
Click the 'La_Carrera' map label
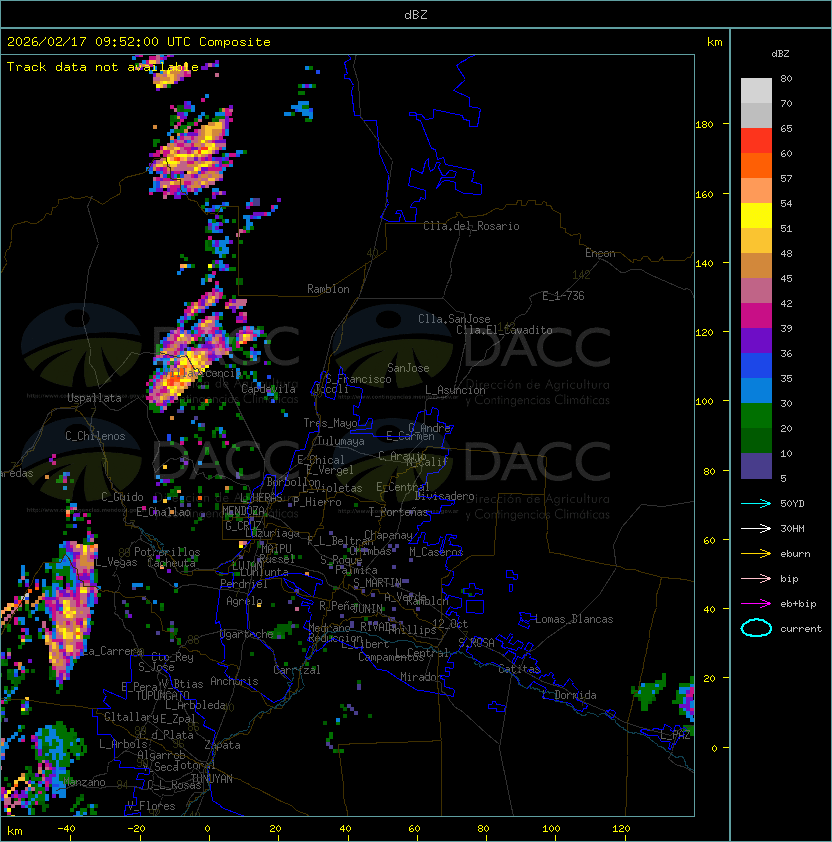(113, 651)
